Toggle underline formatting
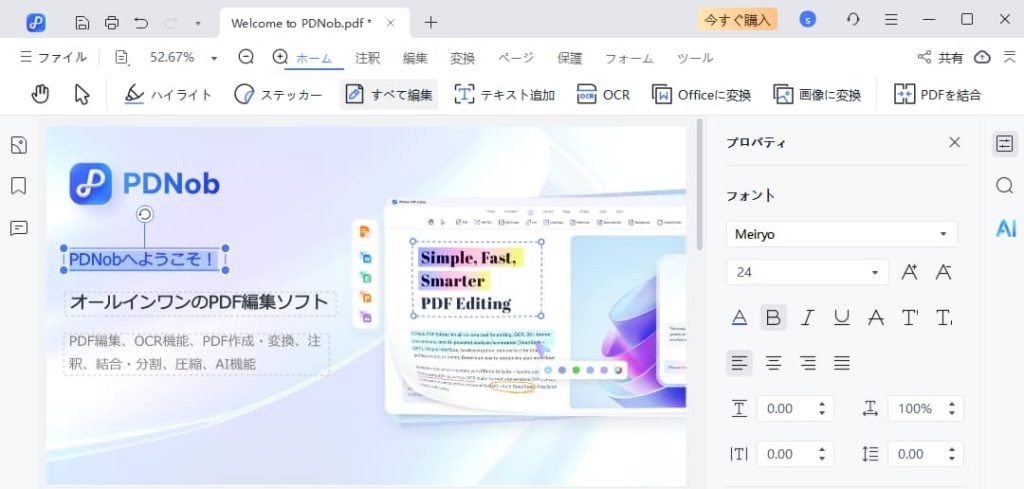 tap(842, 317)
